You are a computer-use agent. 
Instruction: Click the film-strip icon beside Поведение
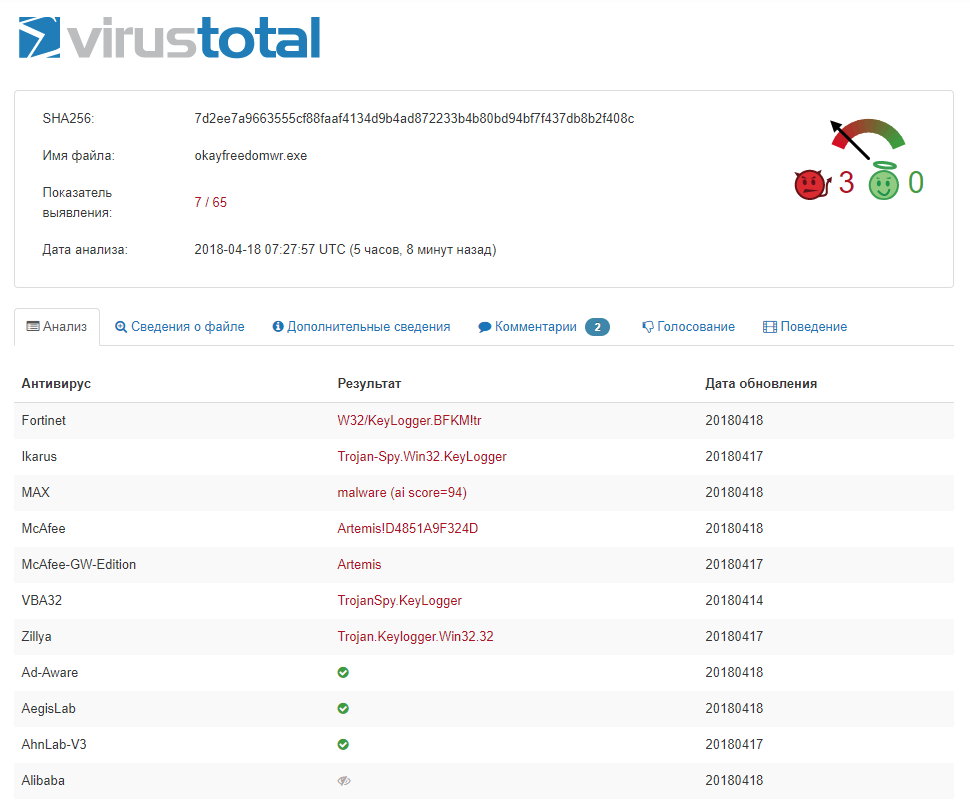click(770, 327)
